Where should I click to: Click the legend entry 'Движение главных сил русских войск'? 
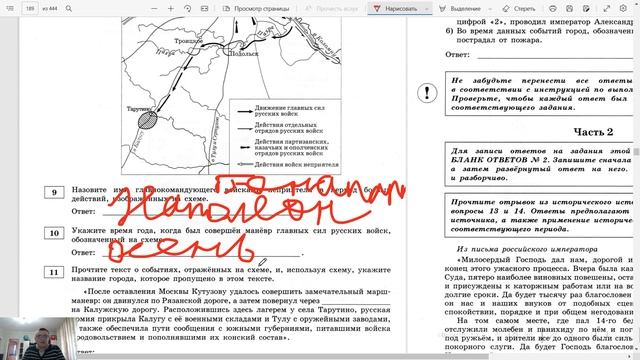click(x=282, y=111)
